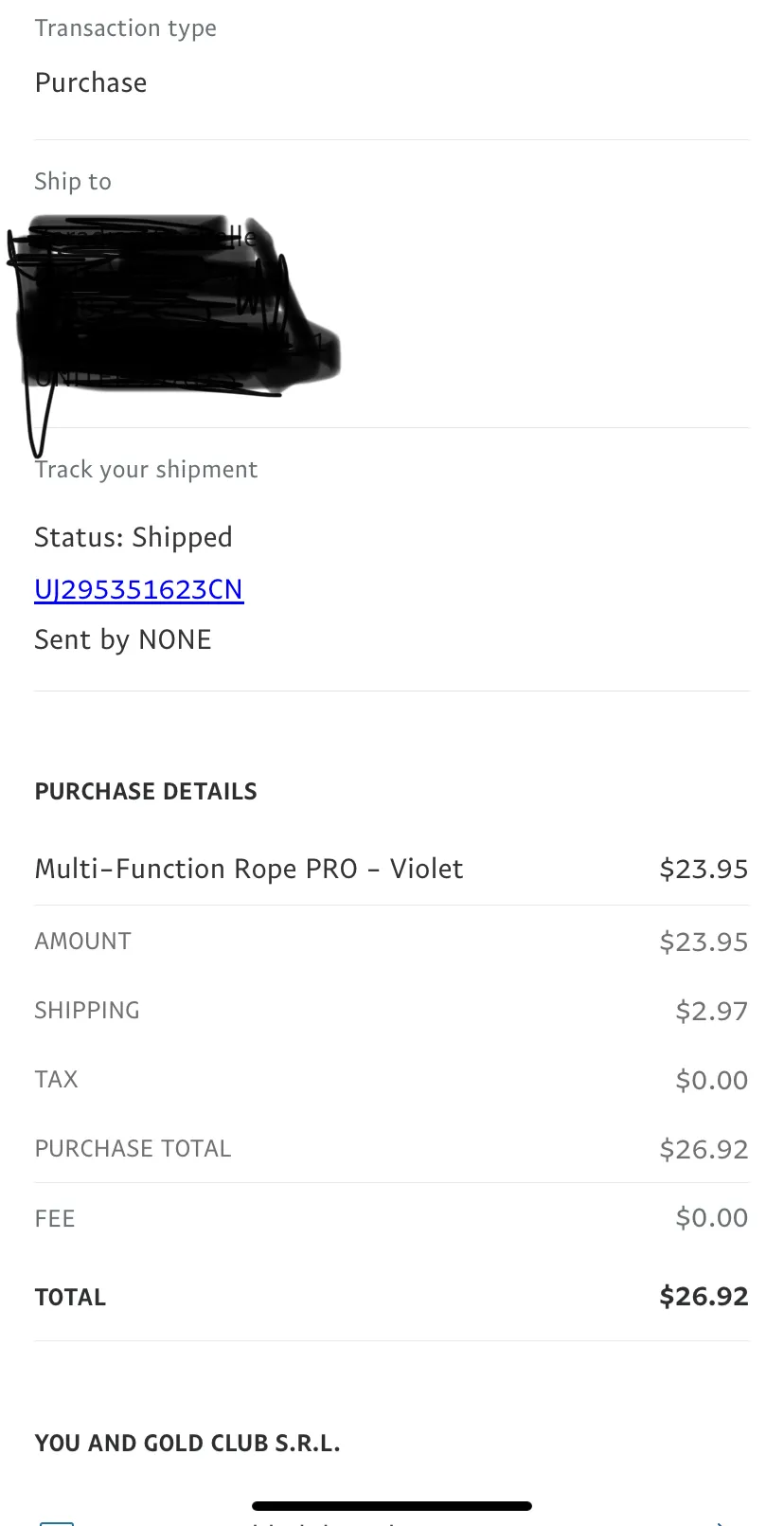
Task: Tap the PURCHASE DETAILS heading
Action: (146, 791)
